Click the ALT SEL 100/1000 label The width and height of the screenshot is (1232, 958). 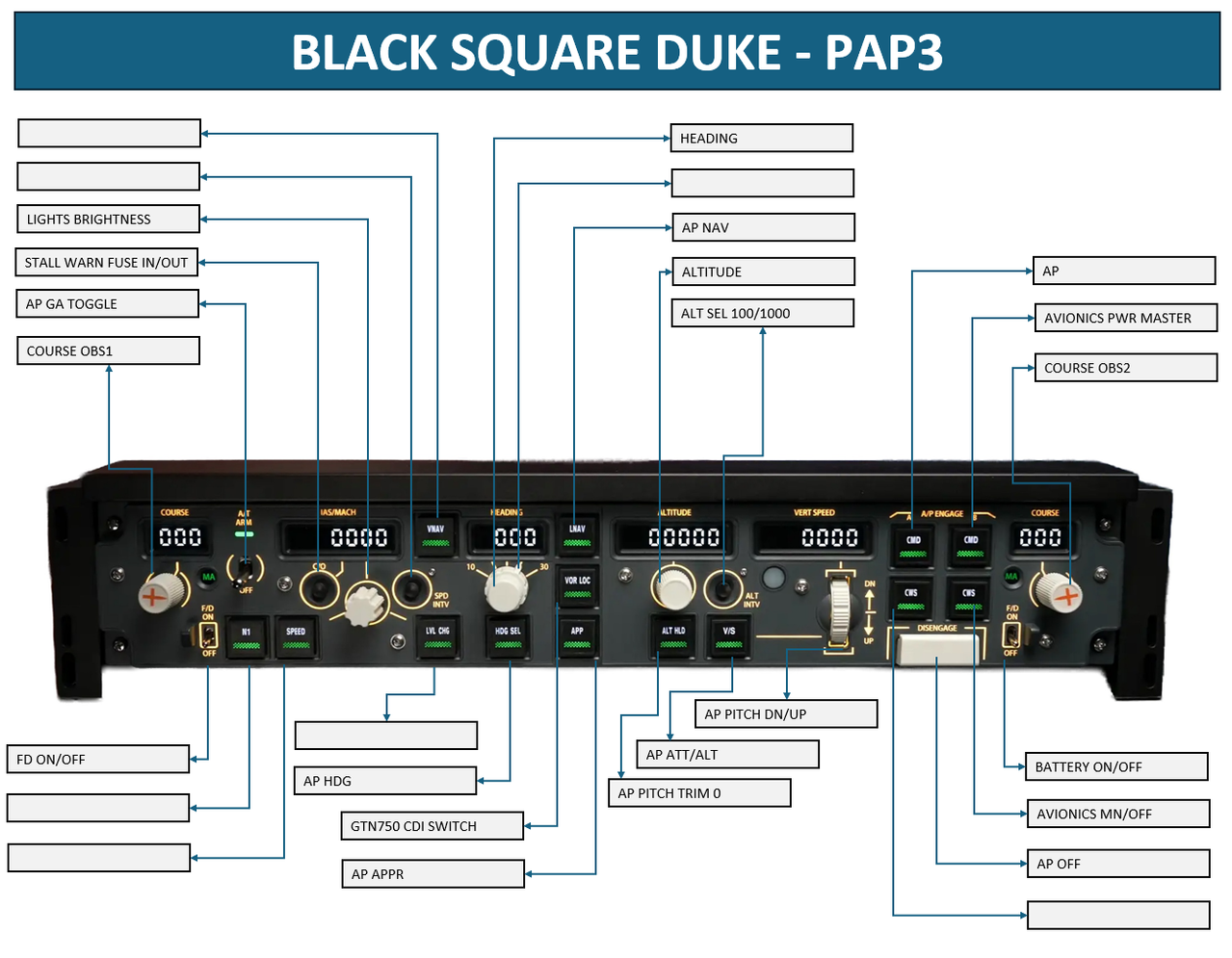(763, 313)
